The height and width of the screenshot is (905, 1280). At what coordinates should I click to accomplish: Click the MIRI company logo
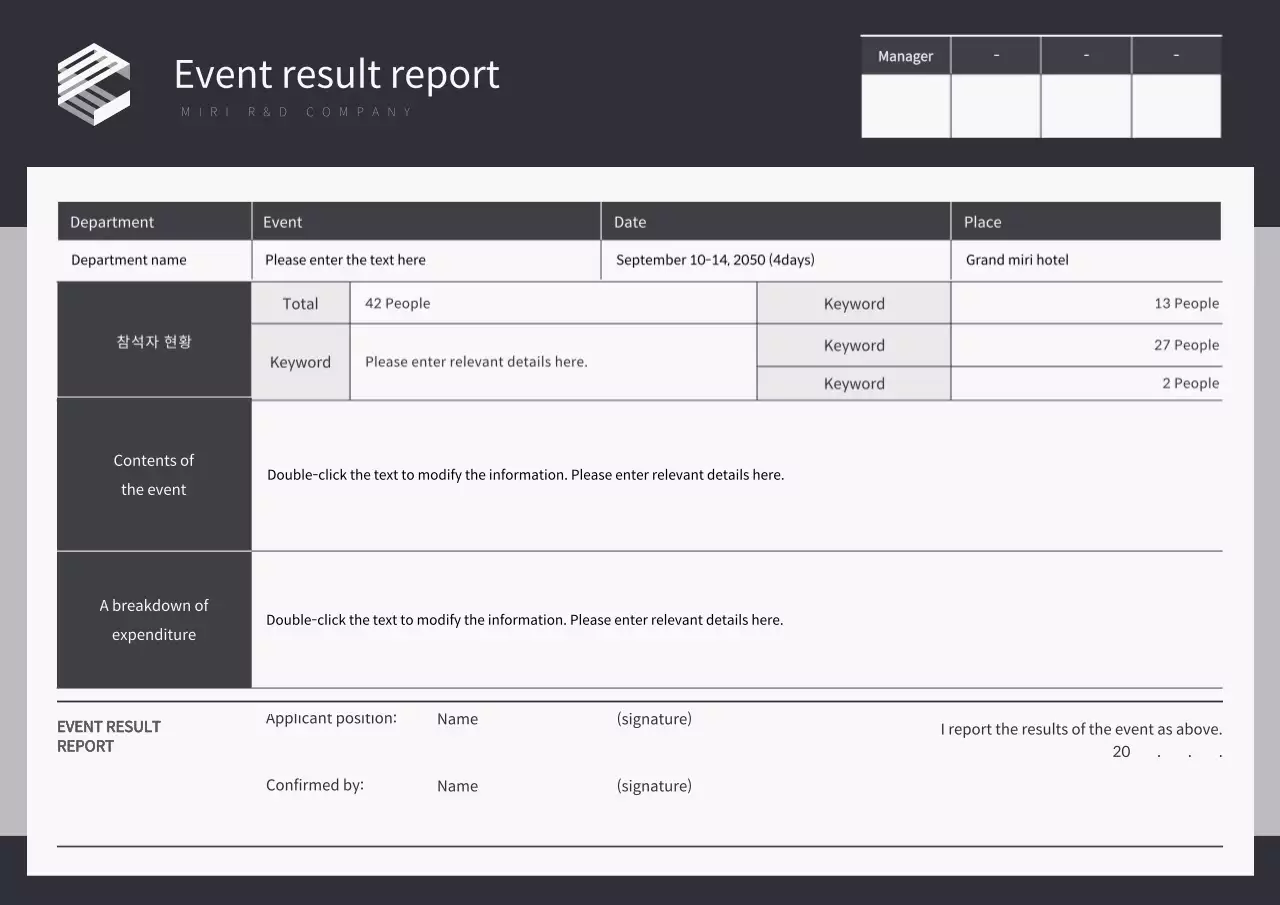94,84
